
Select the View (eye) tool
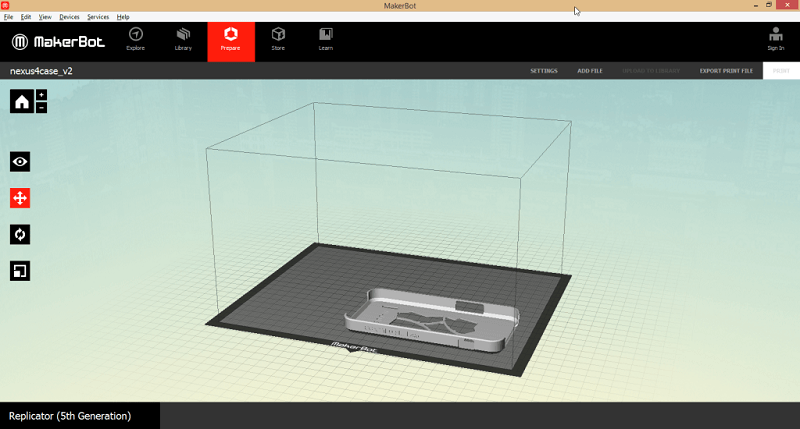[20, 162]
